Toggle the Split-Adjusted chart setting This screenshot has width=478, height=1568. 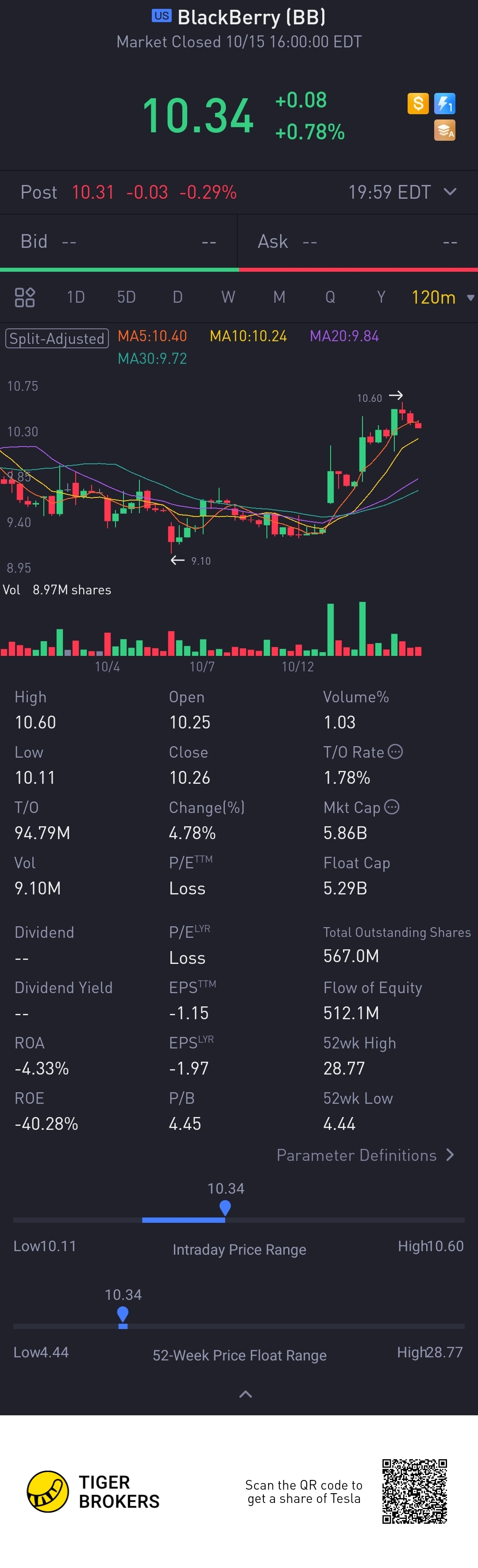(57, 339)
